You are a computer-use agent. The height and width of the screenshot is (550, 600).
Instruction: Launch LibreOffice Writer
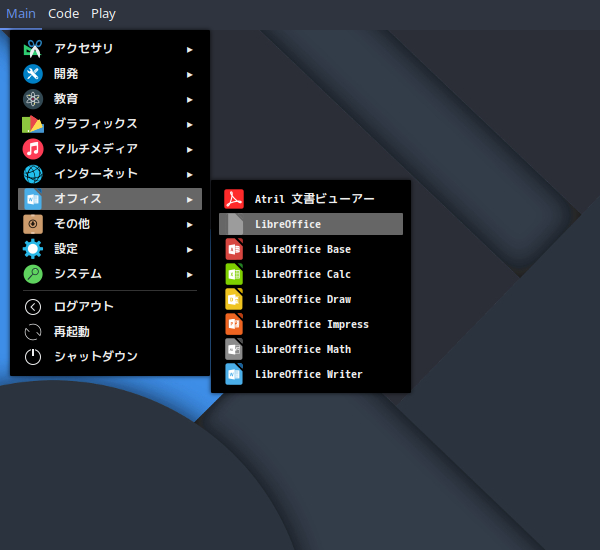[311, 374]
